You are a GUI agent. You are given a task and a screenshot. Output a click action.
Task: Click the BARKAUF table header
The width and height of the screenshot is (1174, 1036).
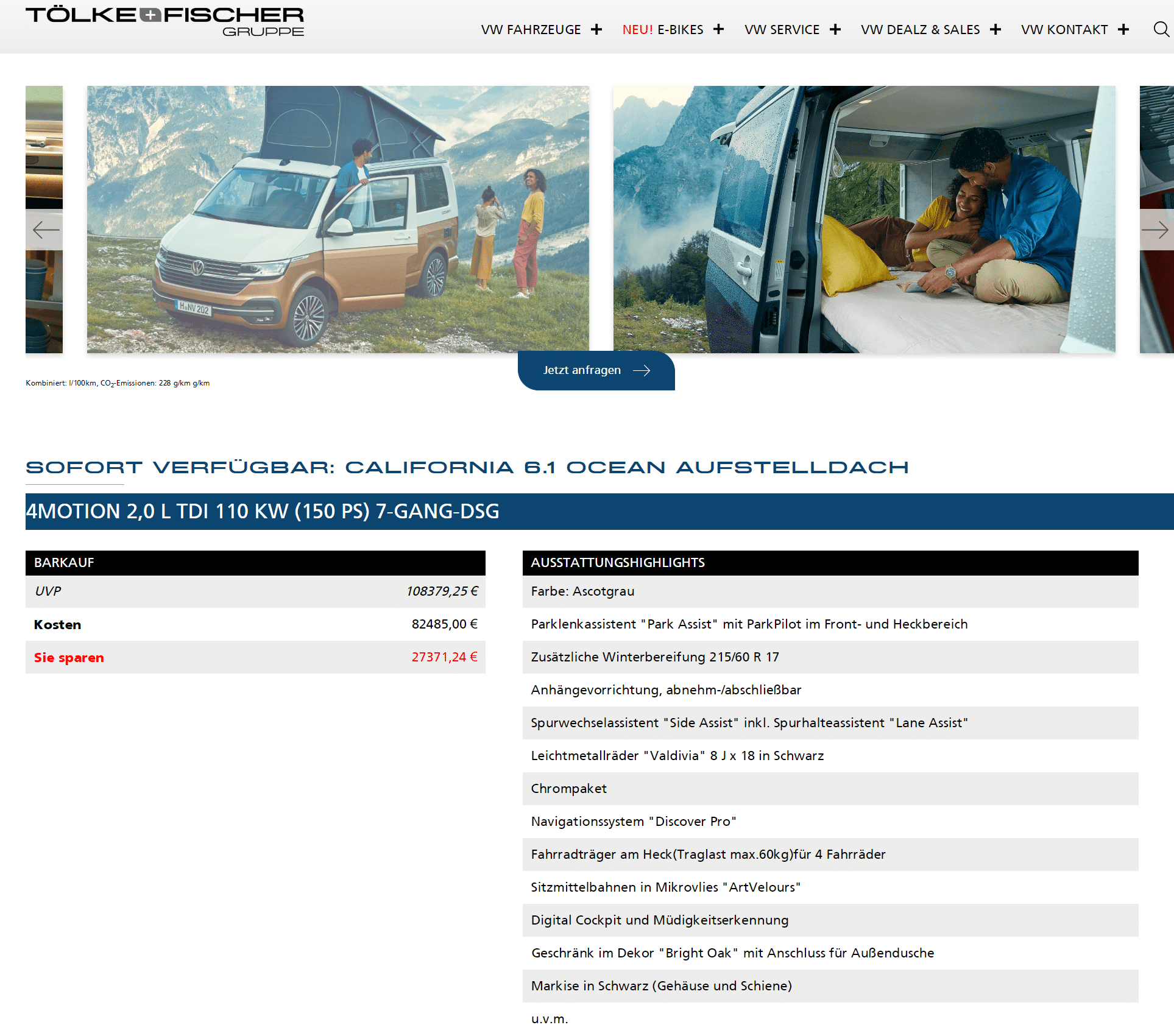tap(255, 563)
